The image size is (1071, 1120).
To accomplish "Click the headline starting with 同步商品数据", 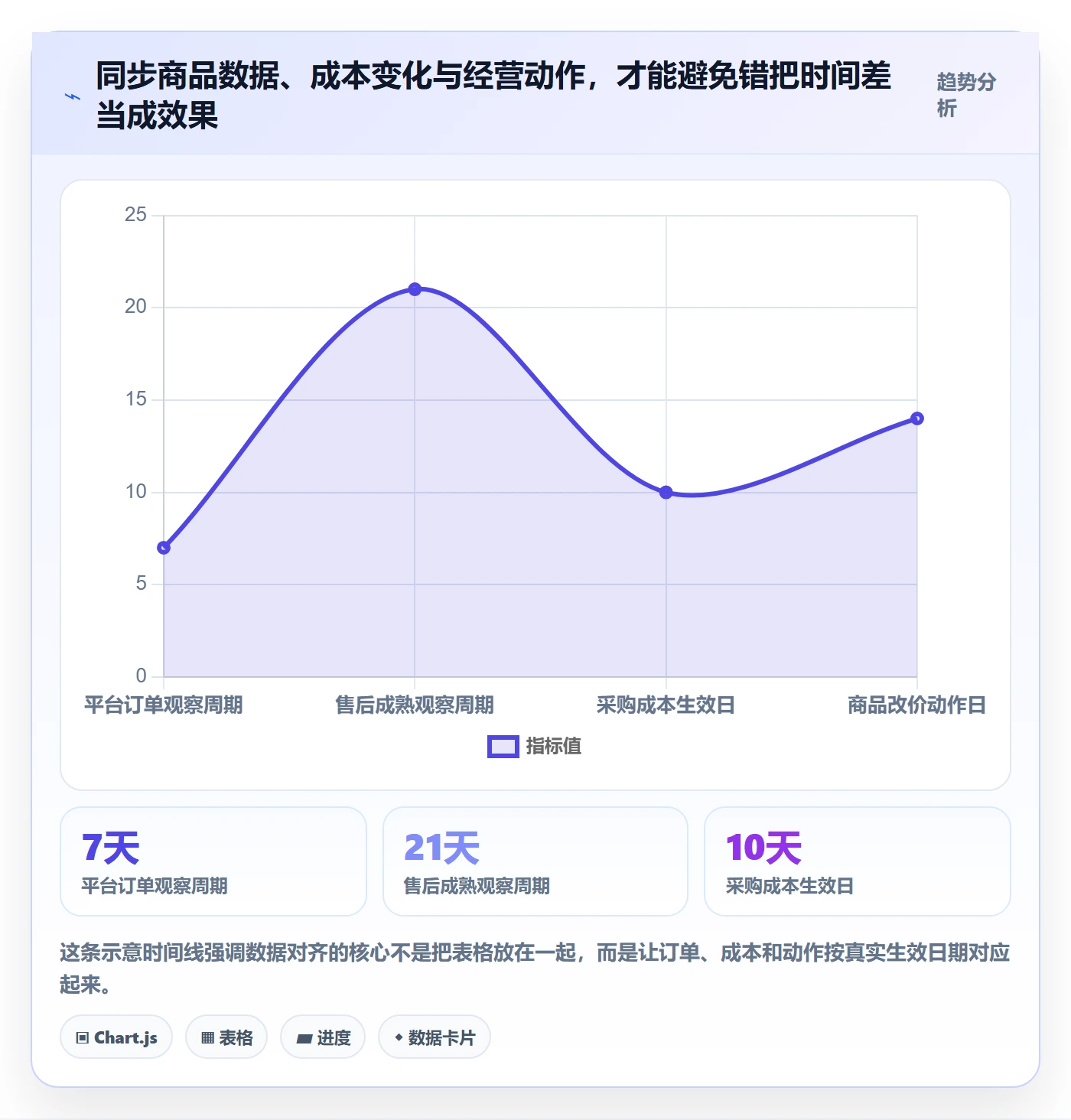I will click(x=493, y=96).
